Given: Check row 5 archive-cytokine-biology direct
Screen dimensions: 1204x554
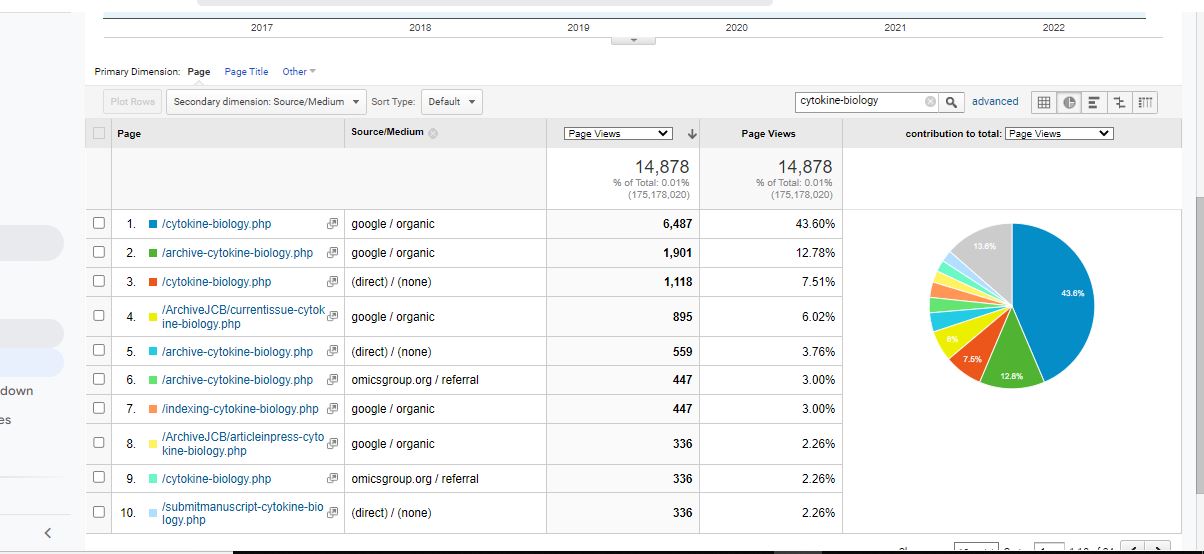Looking at the screenshot, I should click(x=99, y=352).
